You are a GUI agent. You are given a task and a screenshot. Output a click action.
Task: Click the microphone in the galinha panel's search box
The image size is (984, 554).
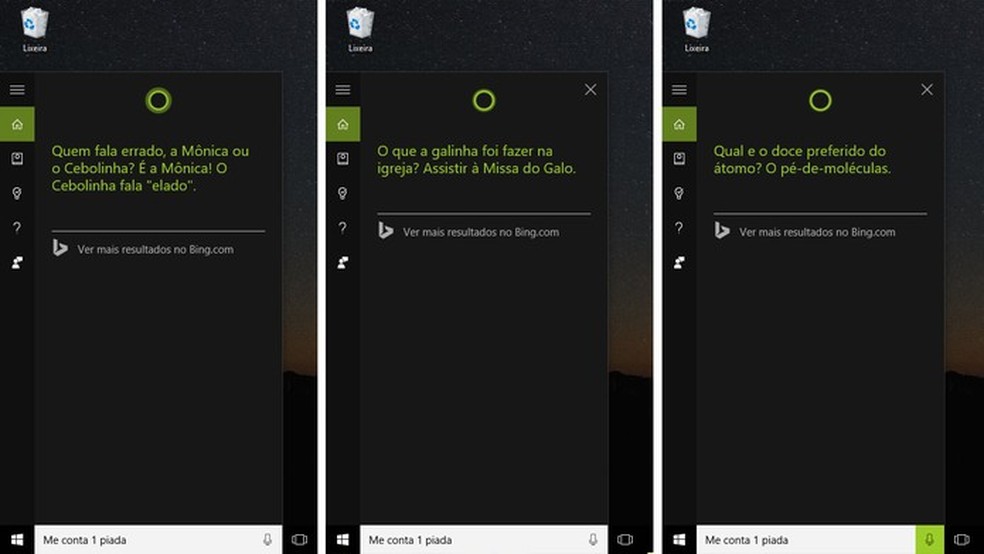coord(593,540)
